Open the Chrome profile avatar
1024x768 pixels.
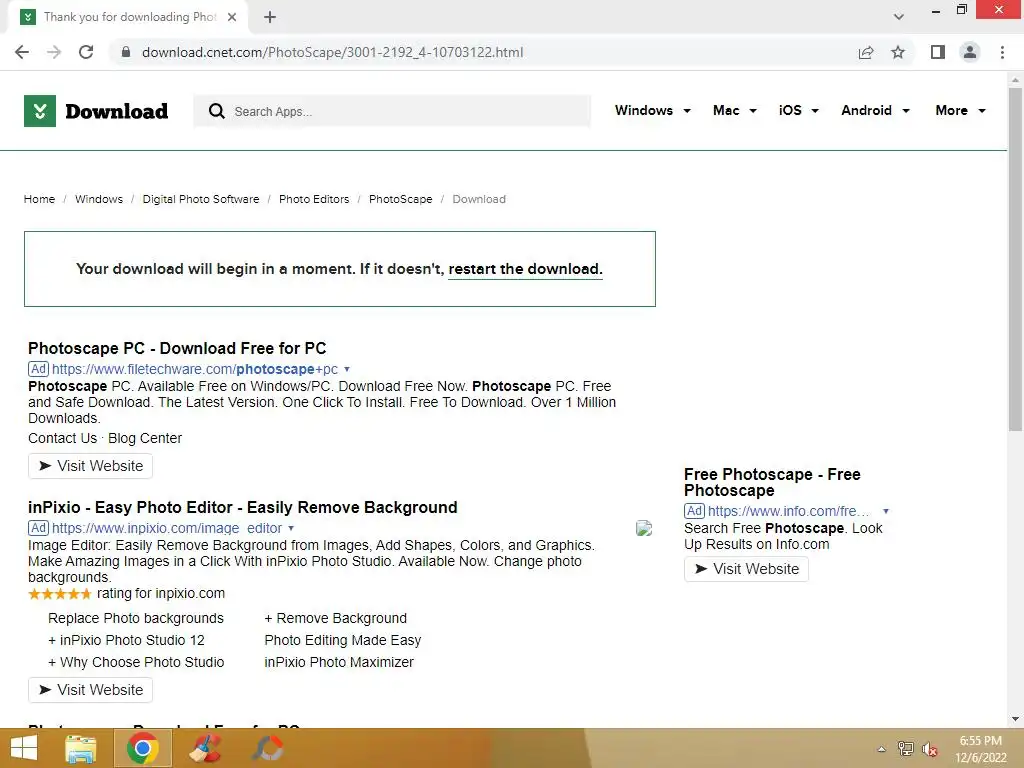tap(970, 52)
